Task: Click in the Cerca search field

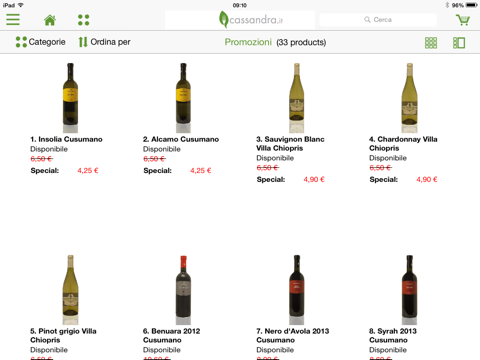Action: click(x=378, y=20)
